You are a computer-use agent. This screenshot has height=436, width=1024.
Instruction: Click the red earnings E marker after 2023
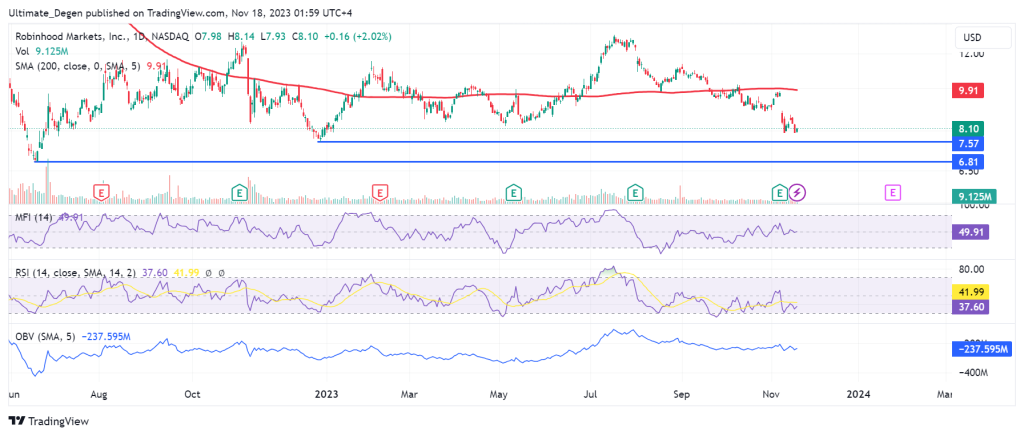[x=380, y=193]
